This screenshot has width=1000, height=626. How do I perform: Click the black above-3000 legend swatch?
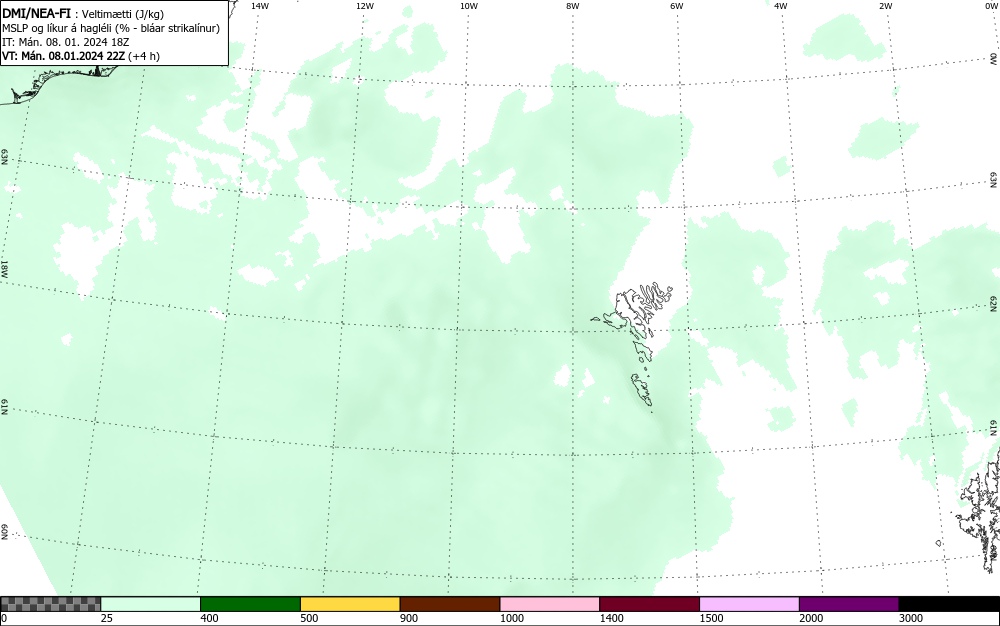coord(949,604)
